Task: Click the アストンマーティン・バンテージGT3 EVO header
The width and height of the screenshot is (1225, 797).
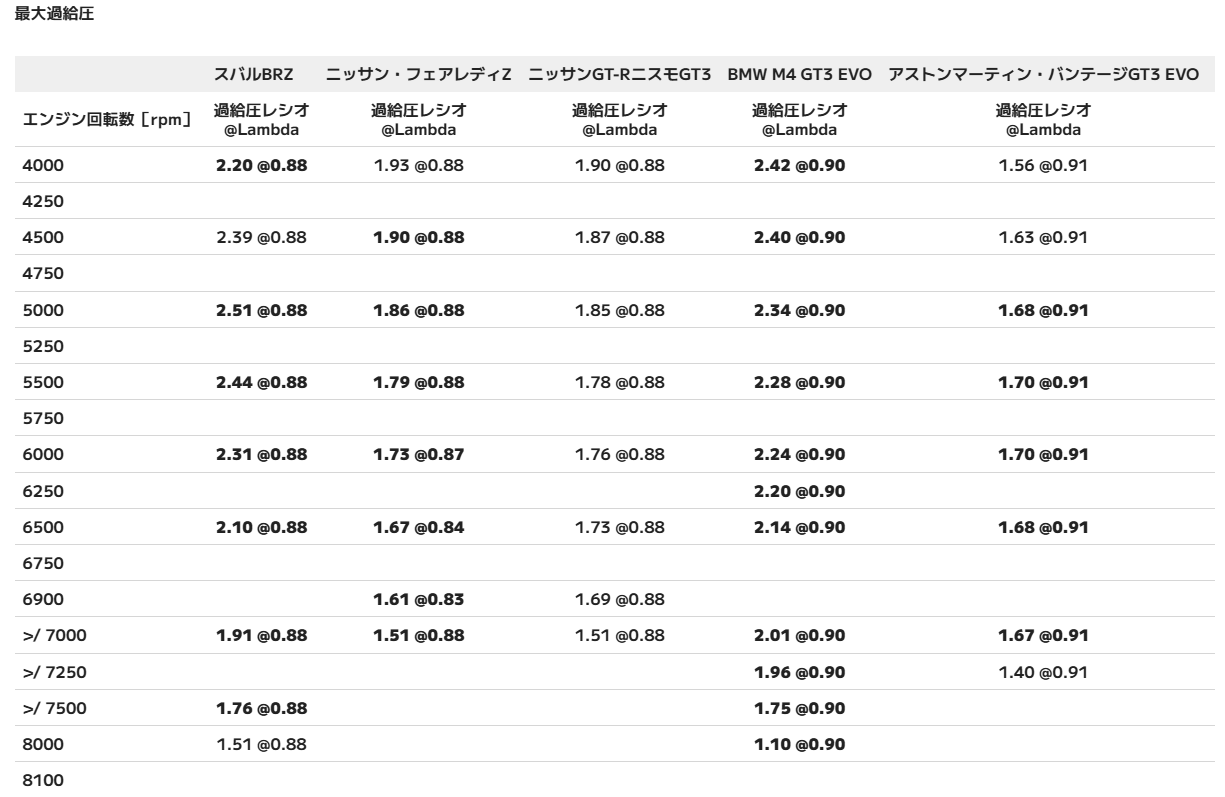Action: (x=1043, y=74)
